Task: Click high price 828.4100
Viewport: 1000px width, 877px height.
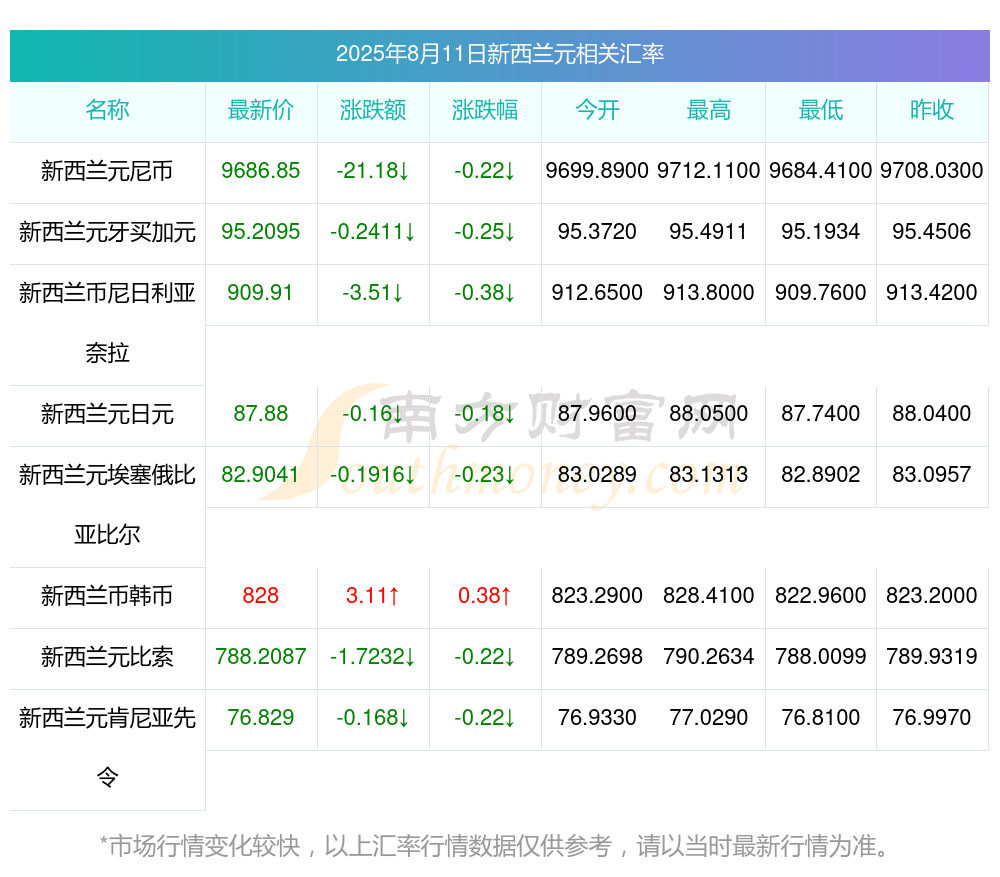Action: [709, 596]
